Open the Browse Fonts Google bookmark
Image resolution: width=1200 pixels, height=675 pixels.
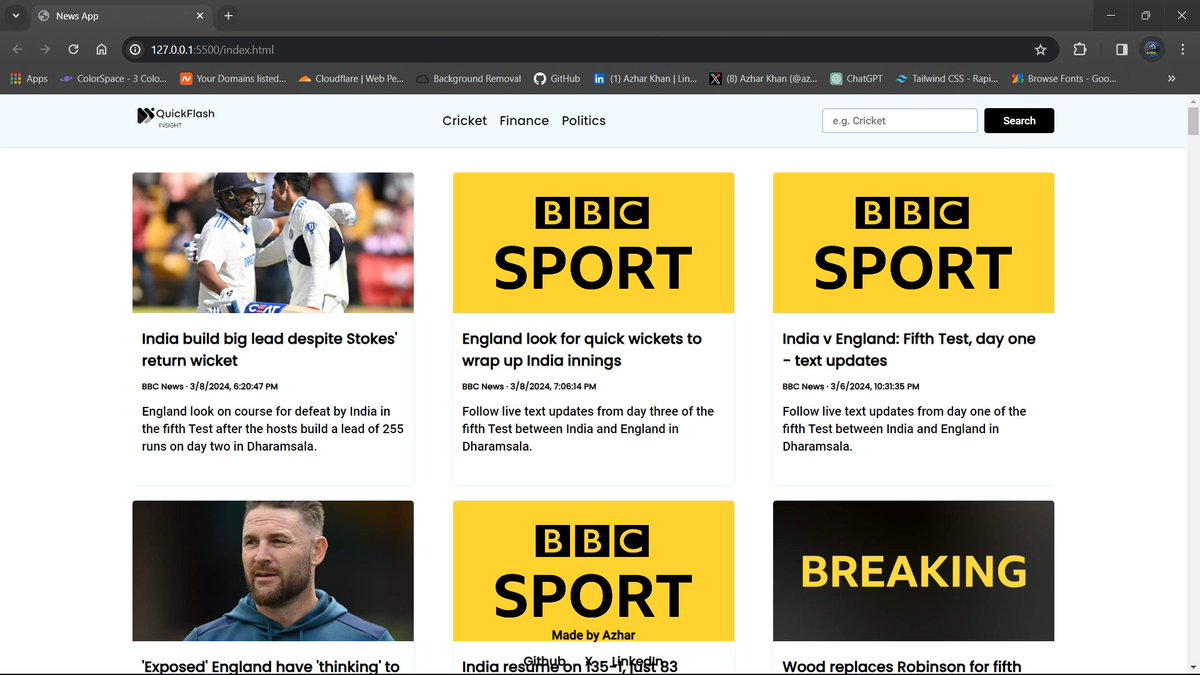(1064, 78)
